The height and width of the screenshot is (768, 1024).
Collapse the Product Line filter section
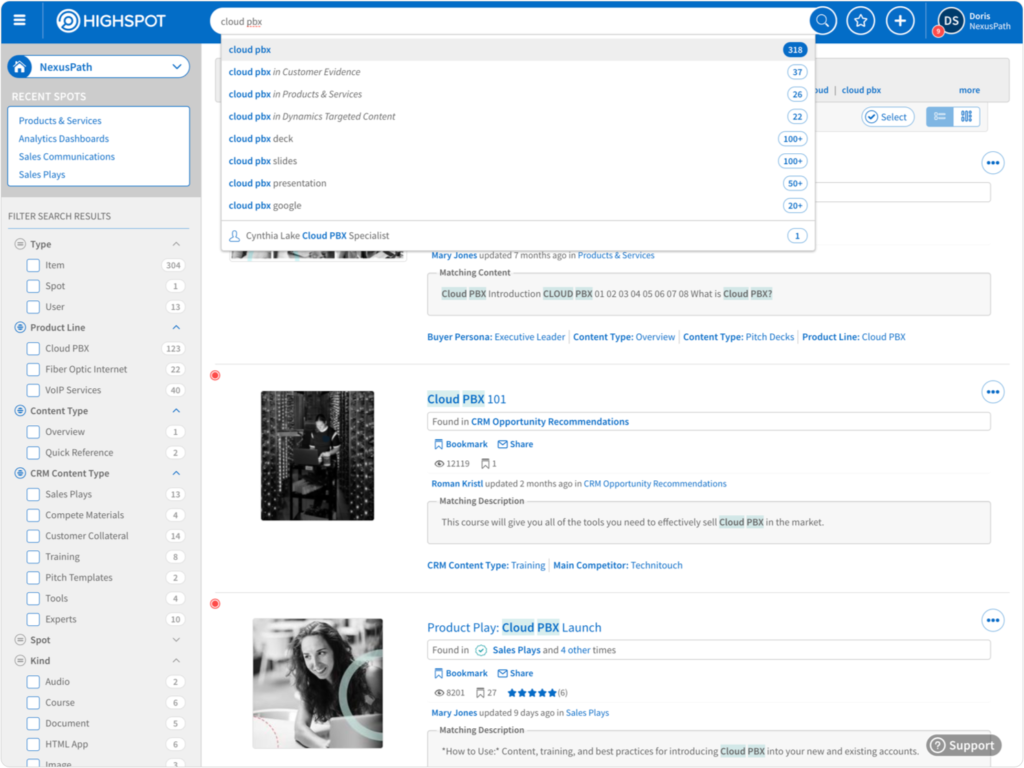click(x=176, y=327)
